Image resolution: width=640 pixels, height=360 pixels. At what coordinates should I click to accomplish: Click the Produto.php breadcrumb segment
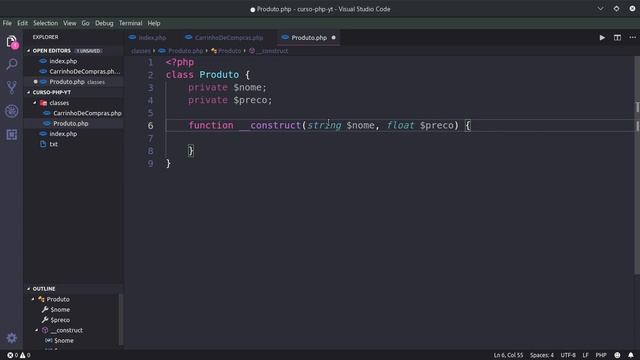click(185, 51)
